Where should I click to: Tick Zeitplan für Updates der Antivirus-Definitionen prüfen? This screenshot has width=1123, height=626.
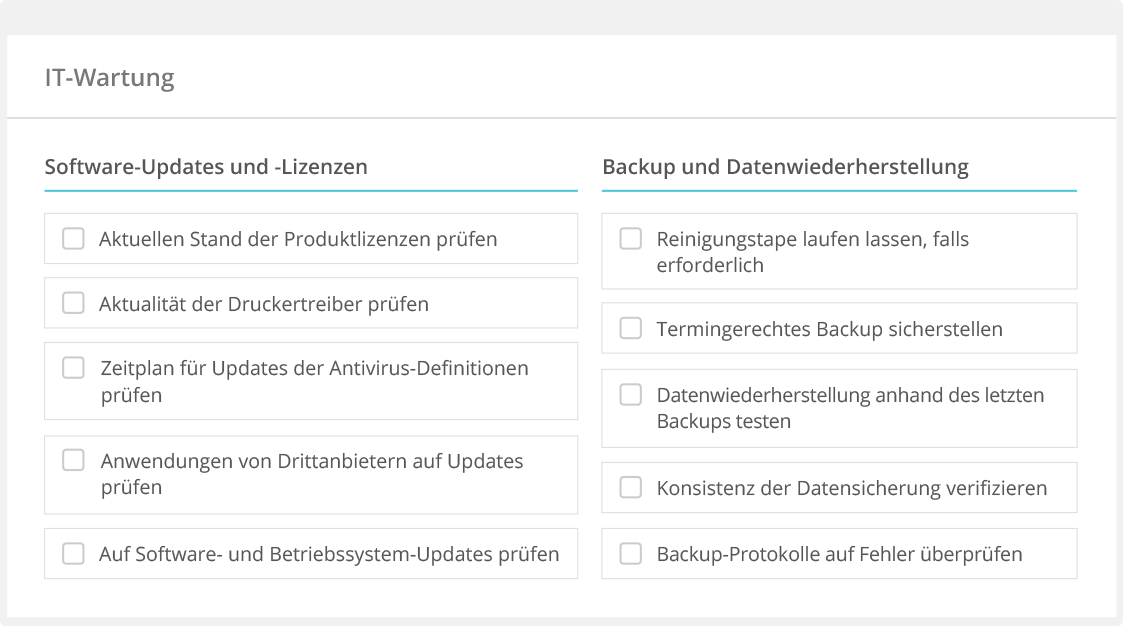click(72, 368)
